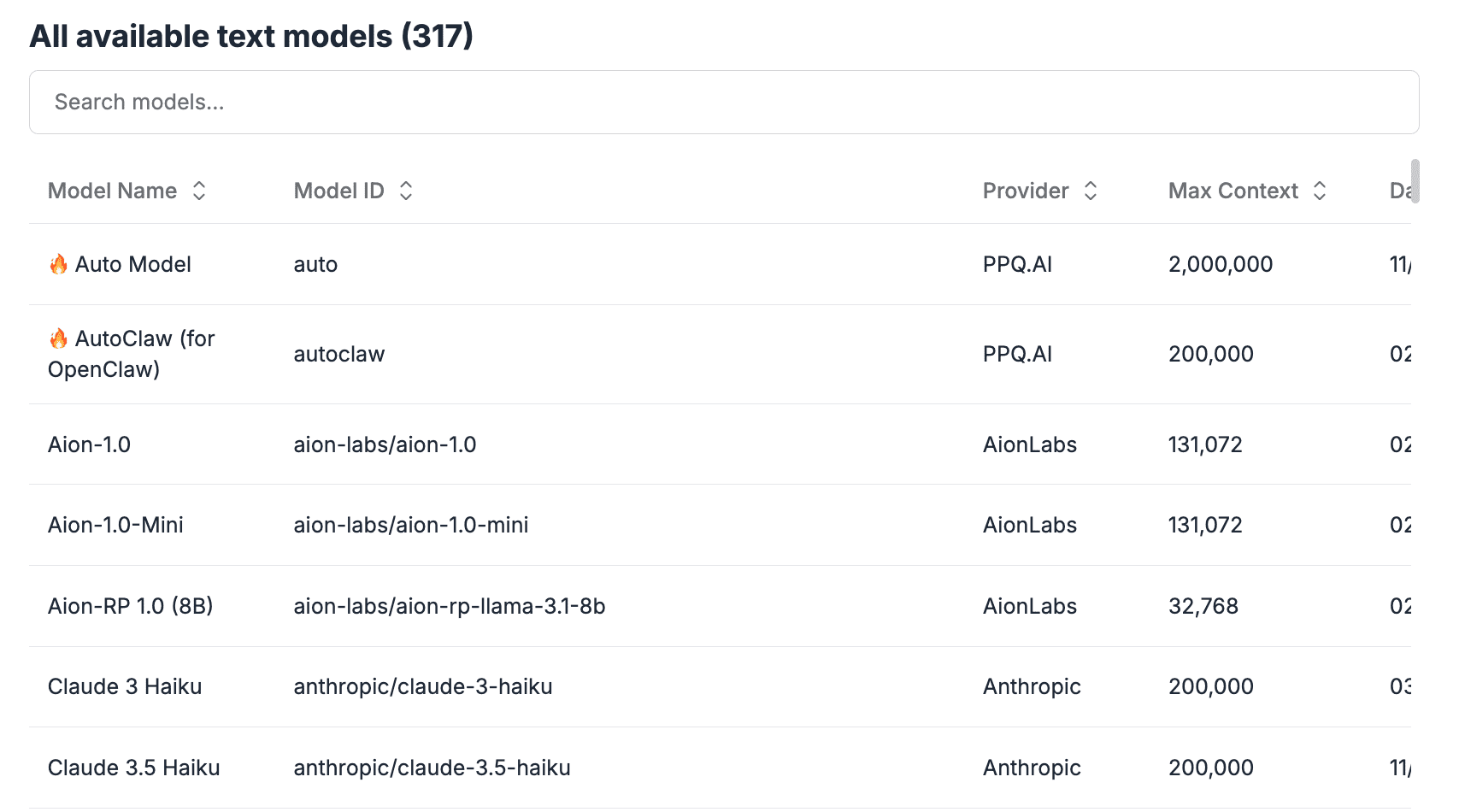
Task: Sort table by Max Context header
Action: click(1233, 191)
